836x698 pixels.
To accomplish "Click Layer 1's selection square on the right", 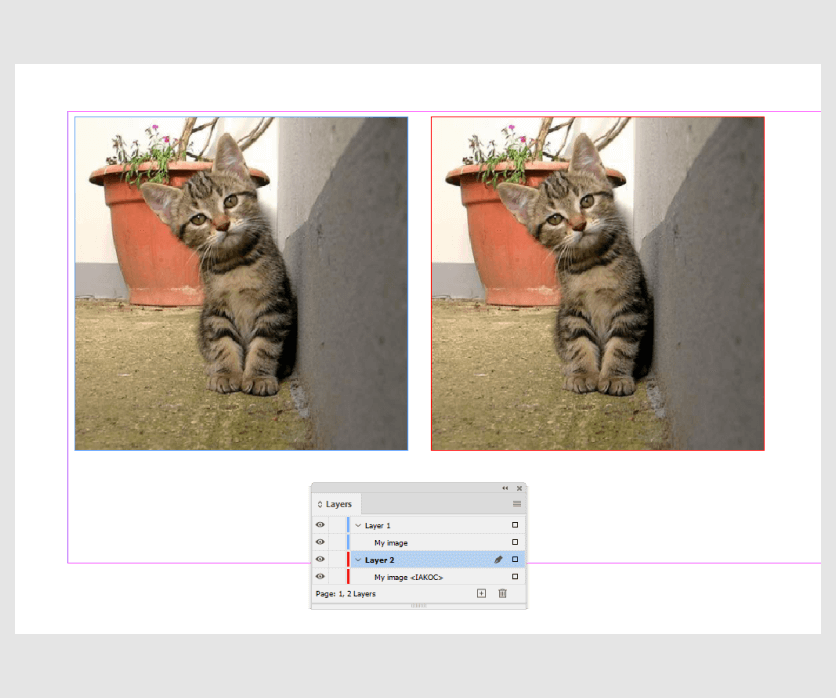I will (514, 524).
